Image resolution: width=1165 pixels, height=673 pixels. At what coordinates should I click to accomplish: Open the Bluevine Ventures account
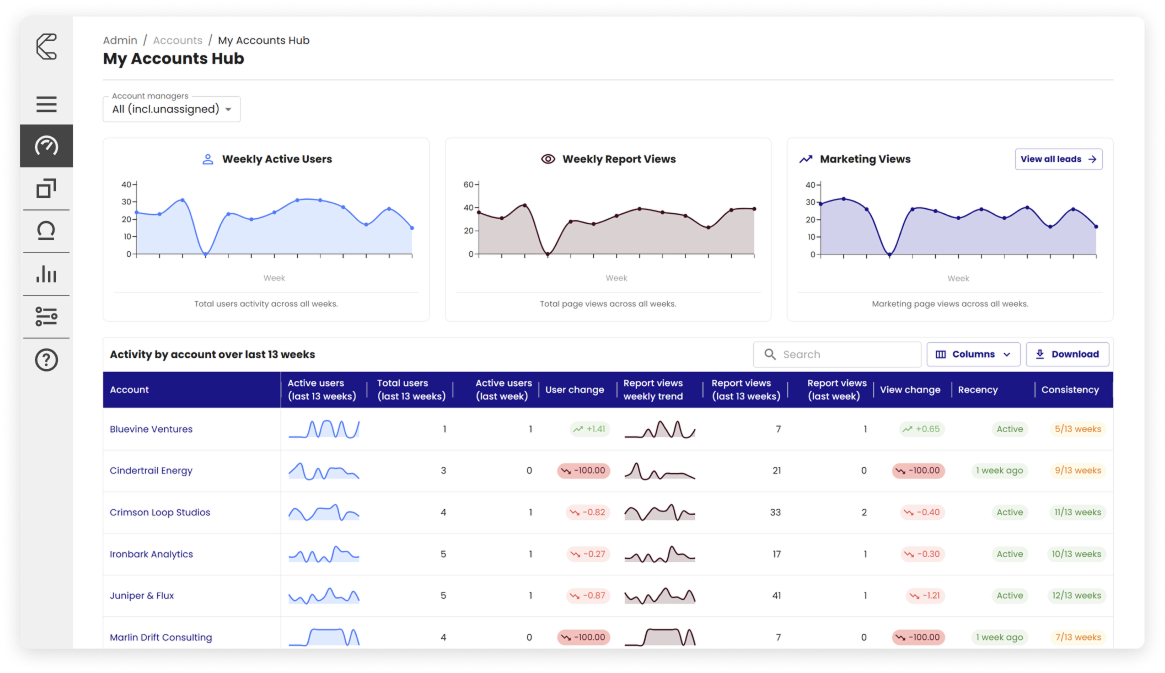coord(151,429)
